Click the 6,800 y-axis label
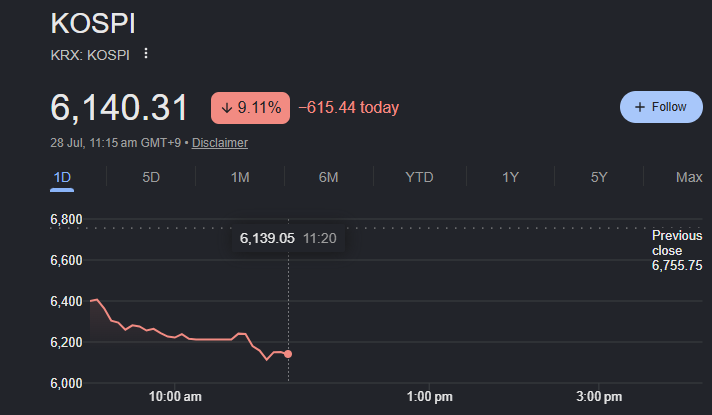 coord(66,219)
